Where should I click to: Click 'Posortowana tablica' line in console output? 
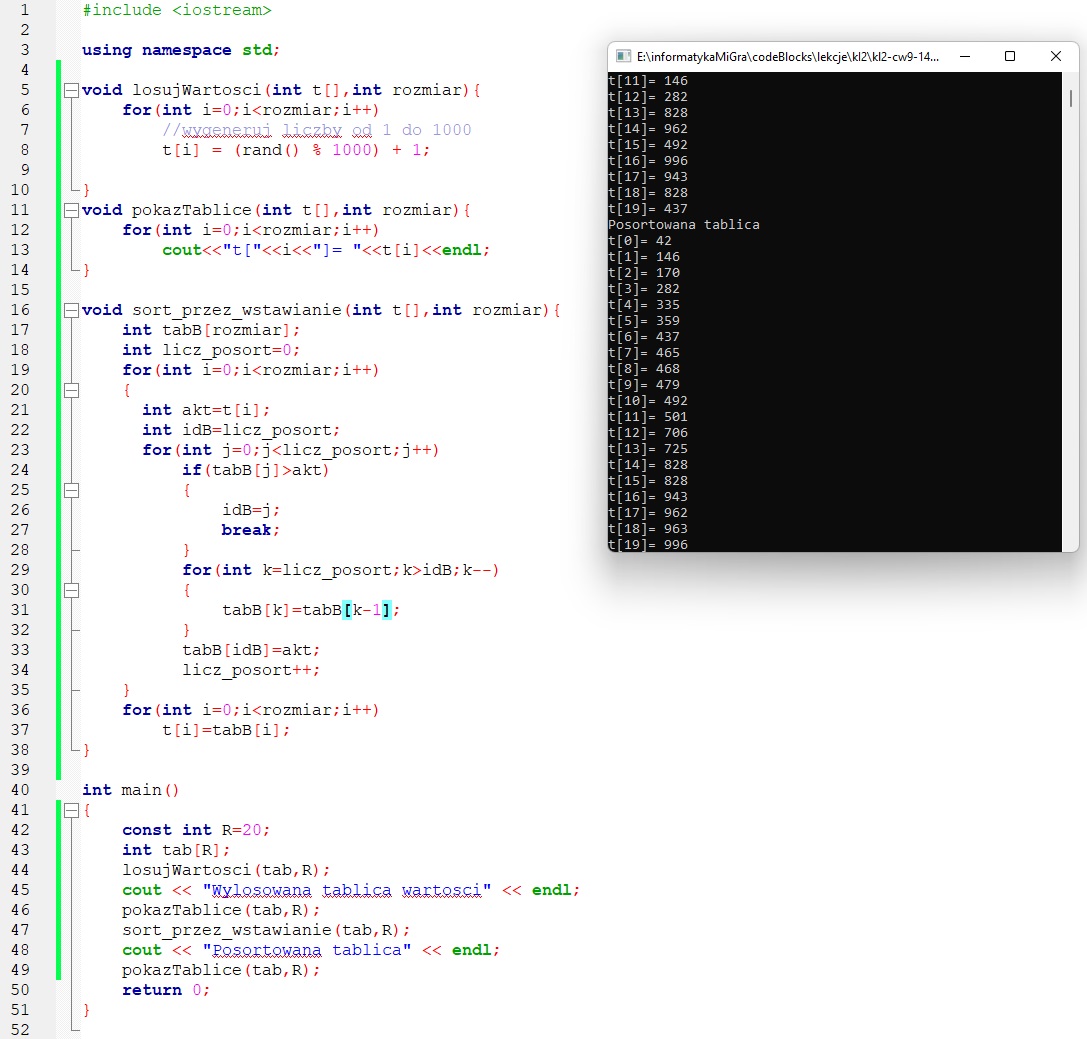pyautogui.click(x=684, y=225)
